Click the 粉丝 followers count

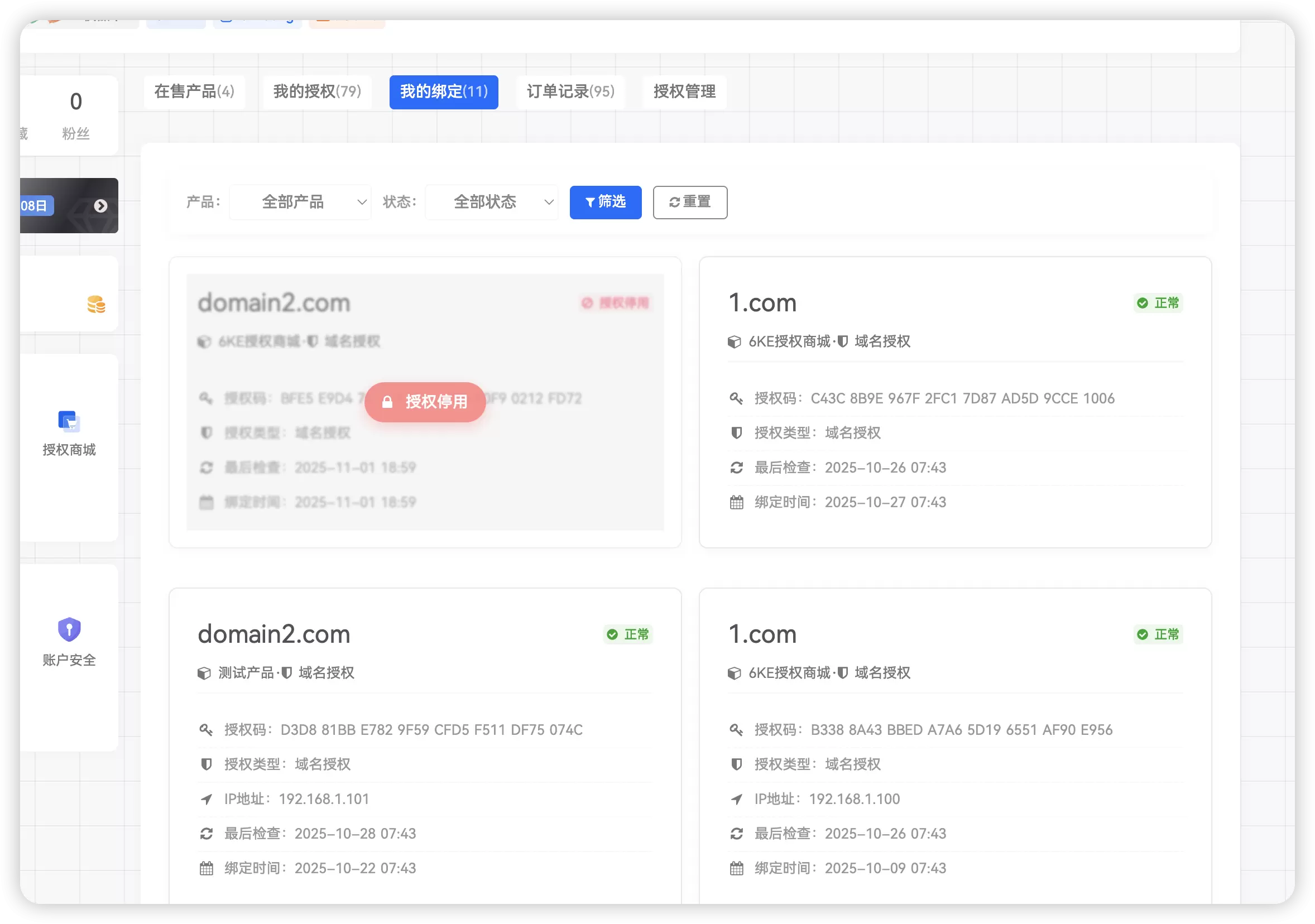tap(75, 116)
